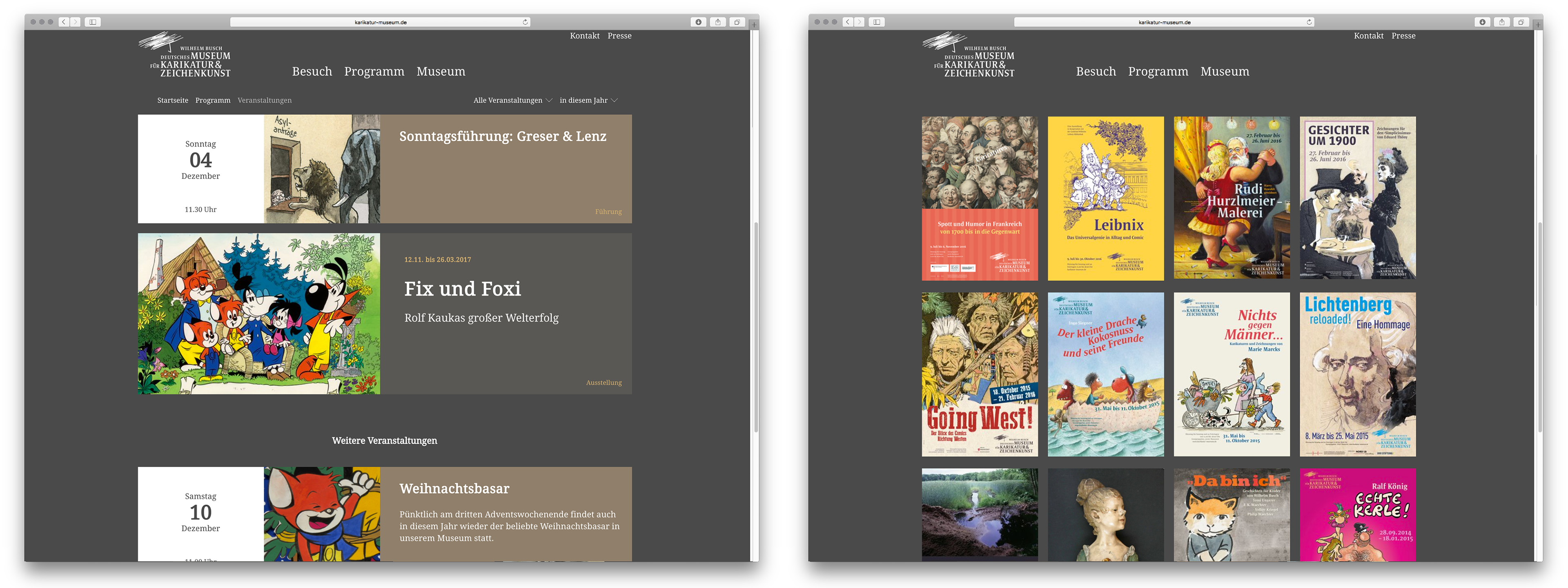Open the Going West! poster thumbnail
1568x588 pixels.
980,374
